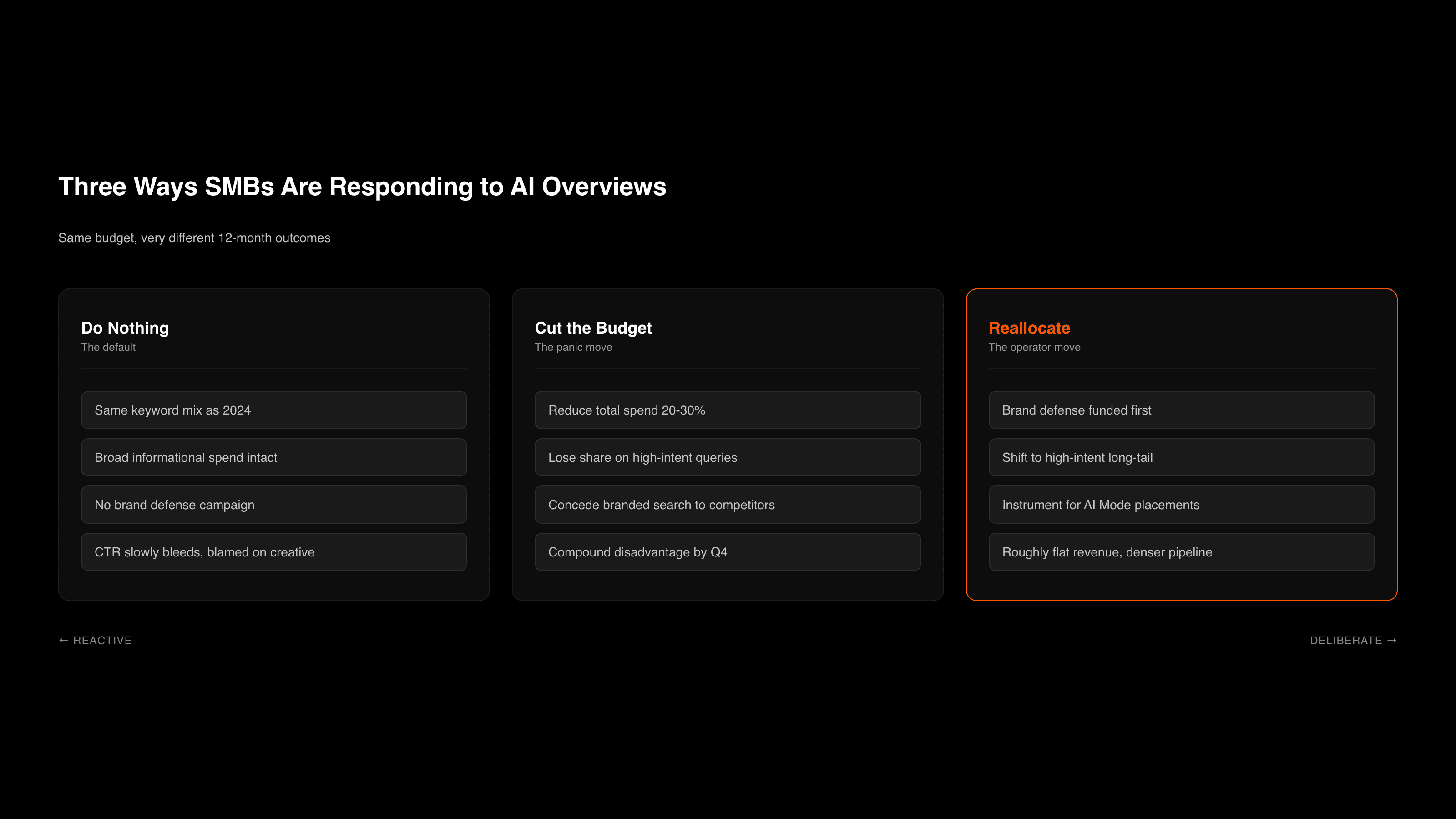The width and height of the screenshot is (1456, 819).
Task: Select 'Same keyword mix as 2024' item
Action: click(274, 410)
